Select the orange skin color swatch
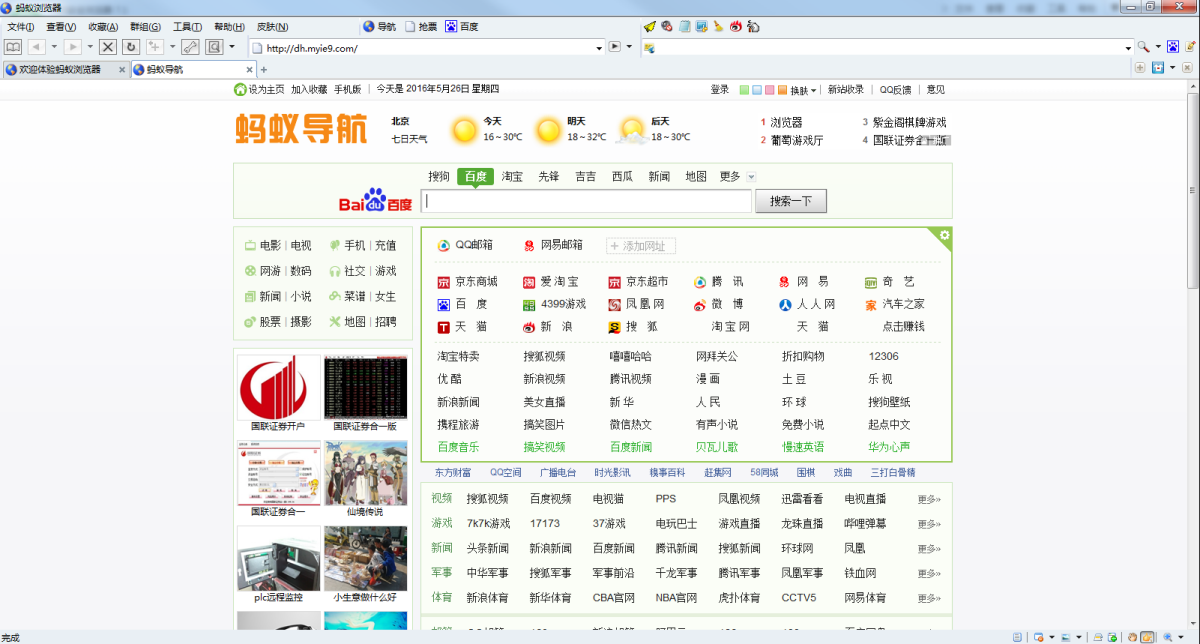The width and height of the screenshot is (1200, 644). (781, 89)
